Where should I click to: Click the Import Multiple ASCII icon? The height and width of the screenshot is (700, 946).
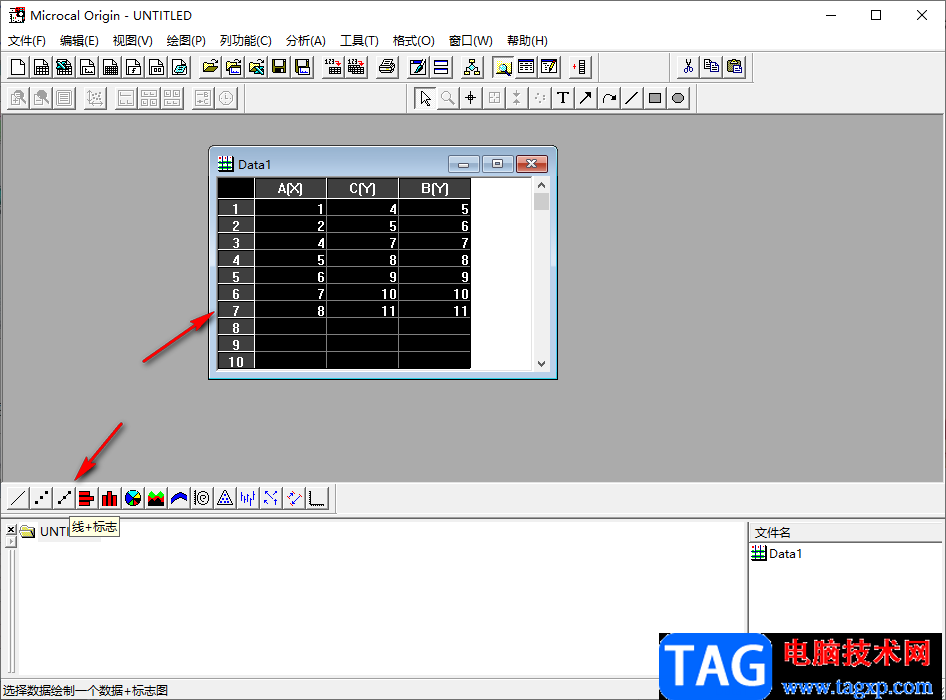tap(356, 67)
